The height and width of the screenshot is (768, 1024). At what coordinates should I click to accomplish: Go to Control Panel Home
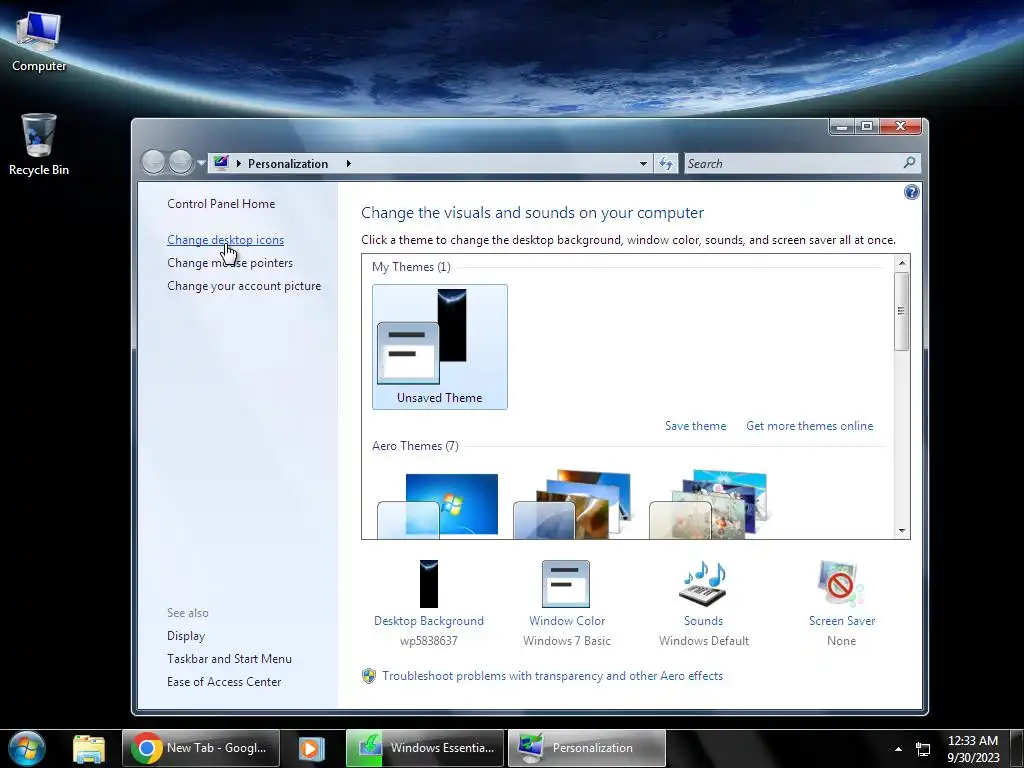[221, 204]
